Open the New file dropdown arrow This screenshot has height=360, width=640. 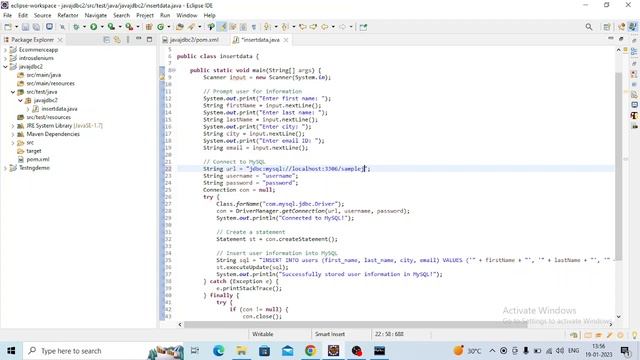pyautogui.click(x=16, y=27)
